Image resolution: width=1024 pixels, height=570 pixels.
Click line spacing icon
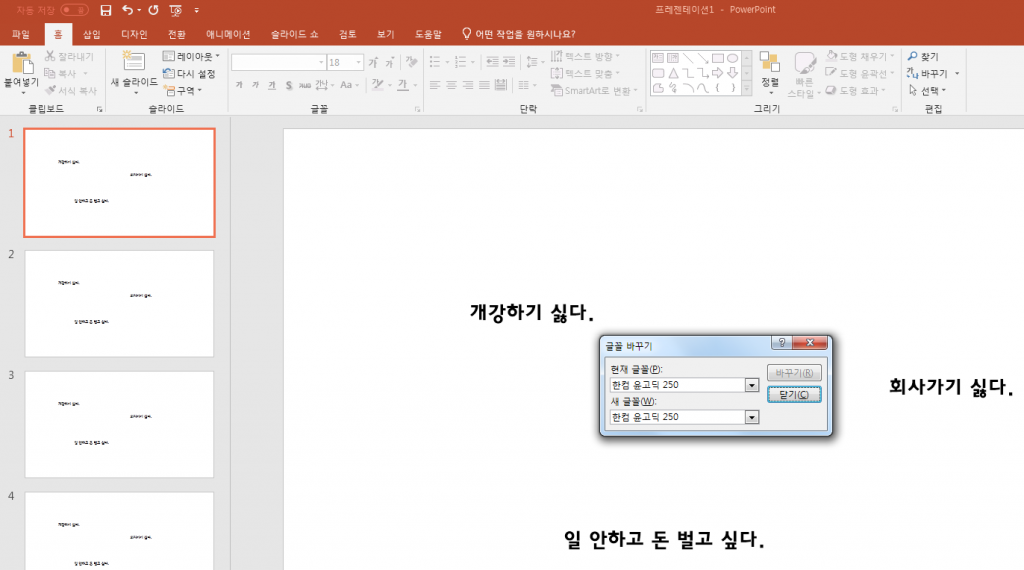pyautogui.click(x=532, y=62)
